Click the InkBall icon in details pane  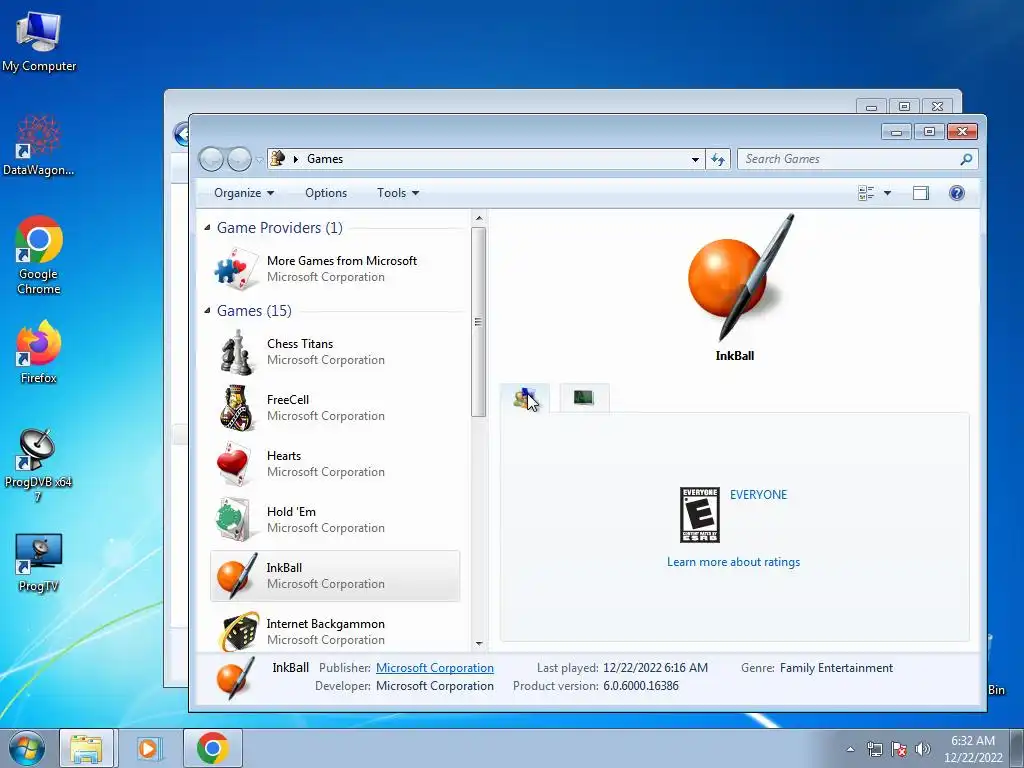click(x=235, y=678)
